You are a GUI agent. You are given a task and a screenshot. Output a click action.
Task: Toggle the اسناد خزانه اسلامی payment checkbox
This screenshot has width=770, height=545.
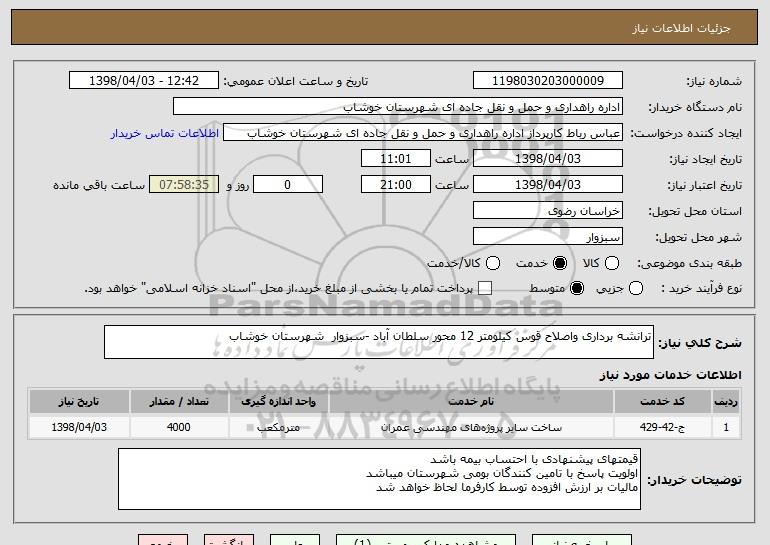click(x=485, y=288)
